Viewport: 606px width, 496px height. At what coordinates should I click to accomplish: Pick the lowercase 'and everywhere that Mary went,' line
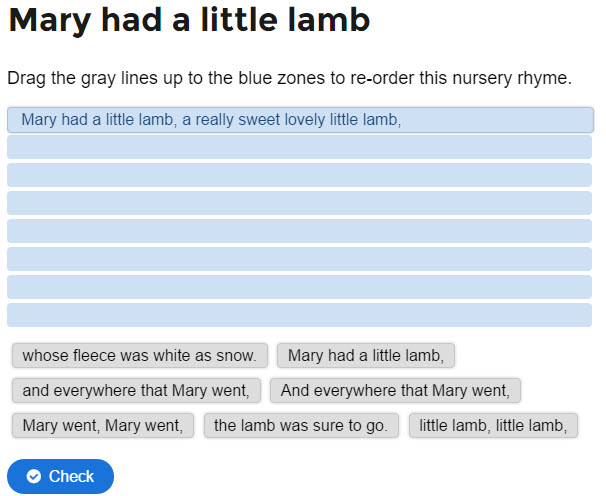pos(136,390)
